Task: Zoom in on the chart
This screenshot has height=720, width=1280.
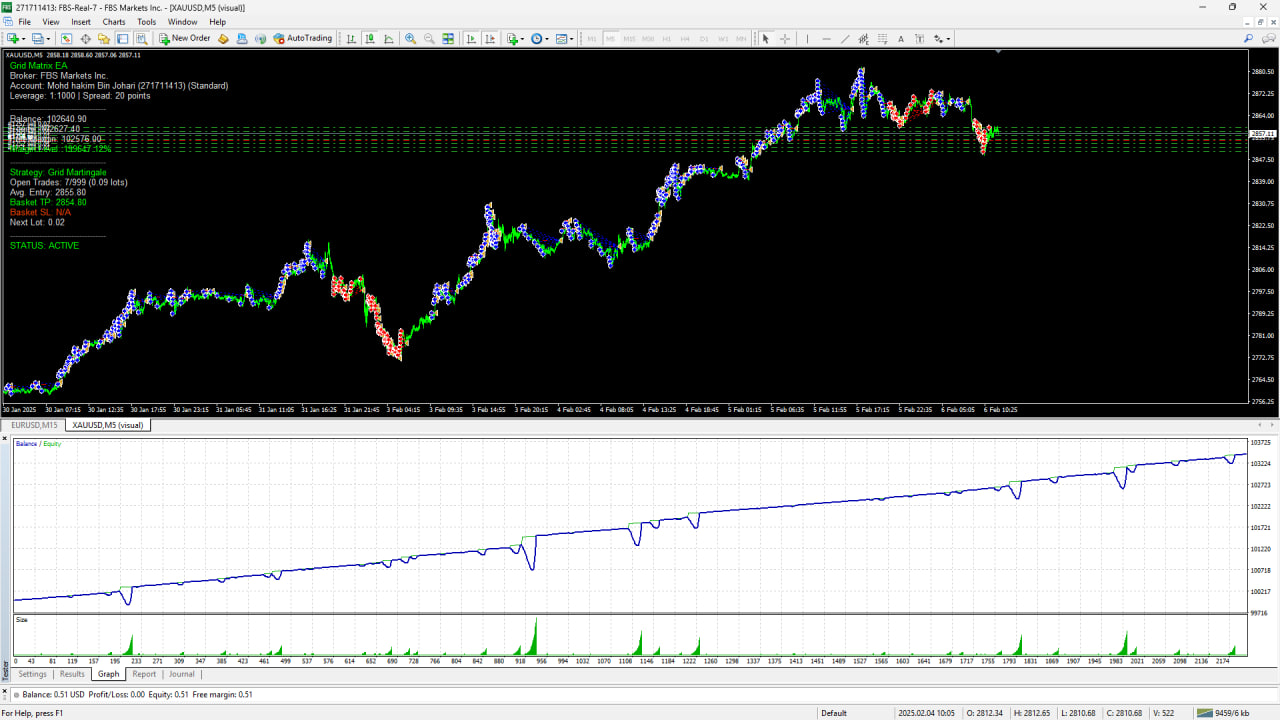Action: [410, 39]
